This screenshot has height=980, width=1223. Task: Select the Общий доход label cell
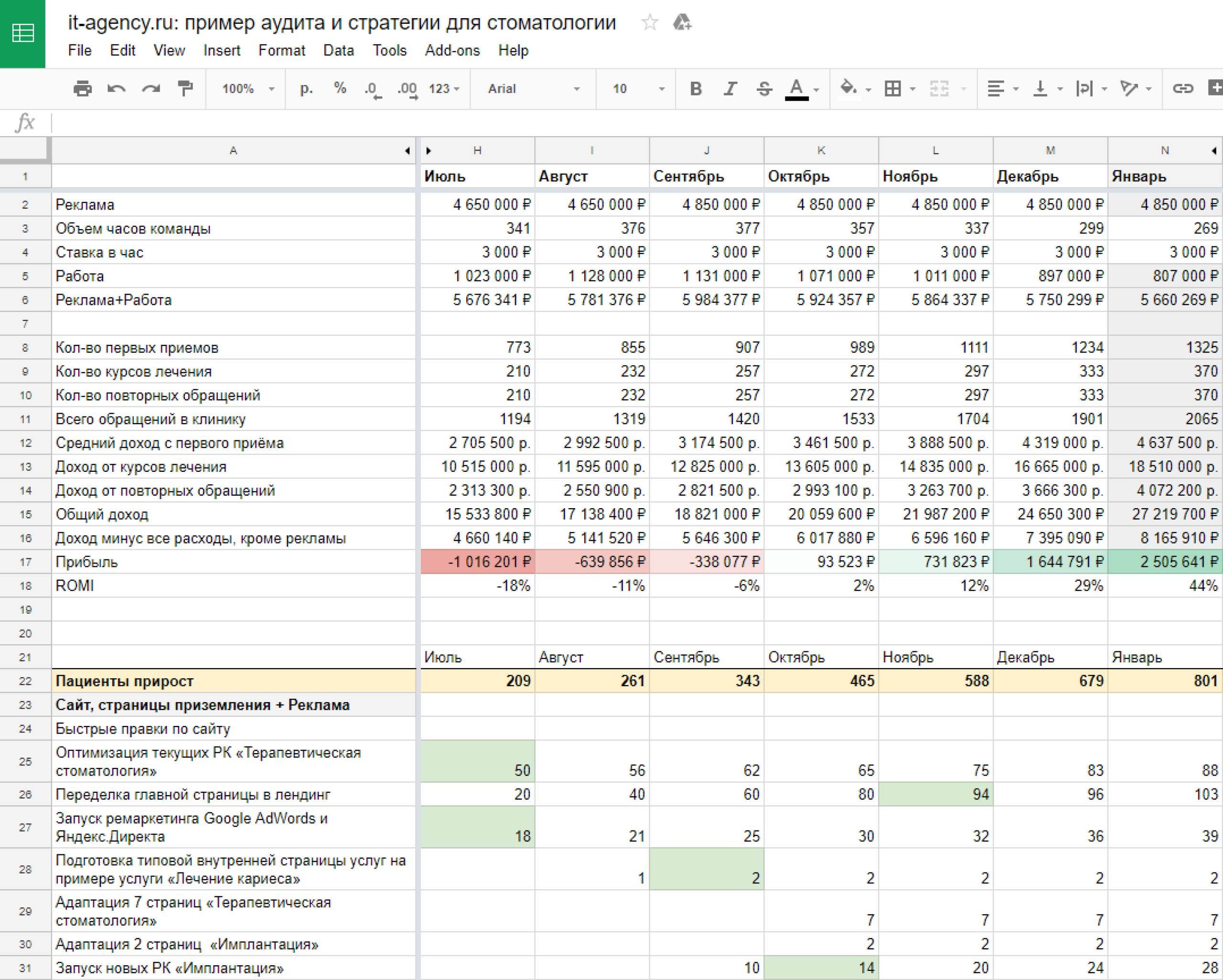(234, 514)
